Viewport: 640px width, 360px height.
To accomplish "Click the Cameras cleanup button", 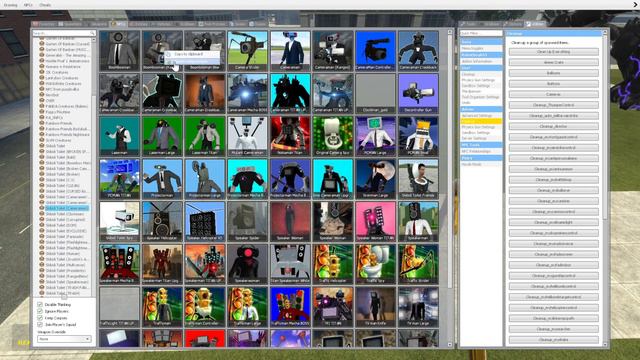I will pyautogui.click(x=553, y=94).
